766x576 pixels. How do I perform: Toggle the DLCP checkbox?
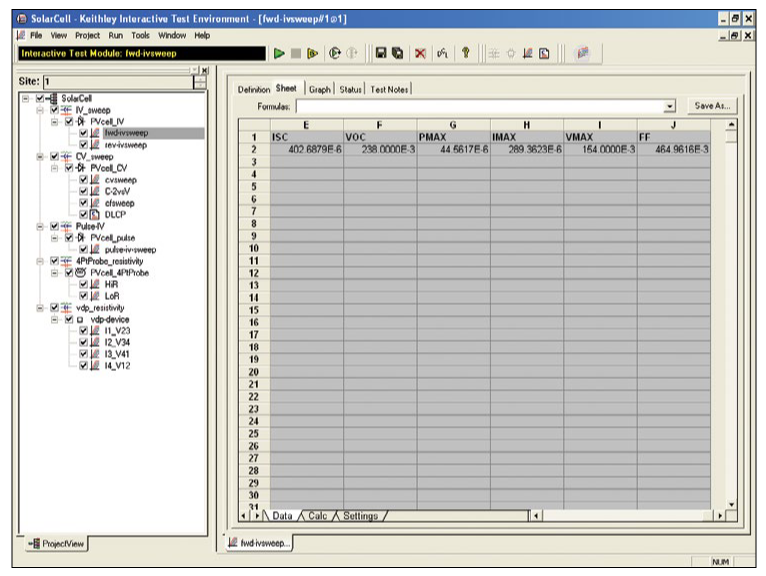84,216
